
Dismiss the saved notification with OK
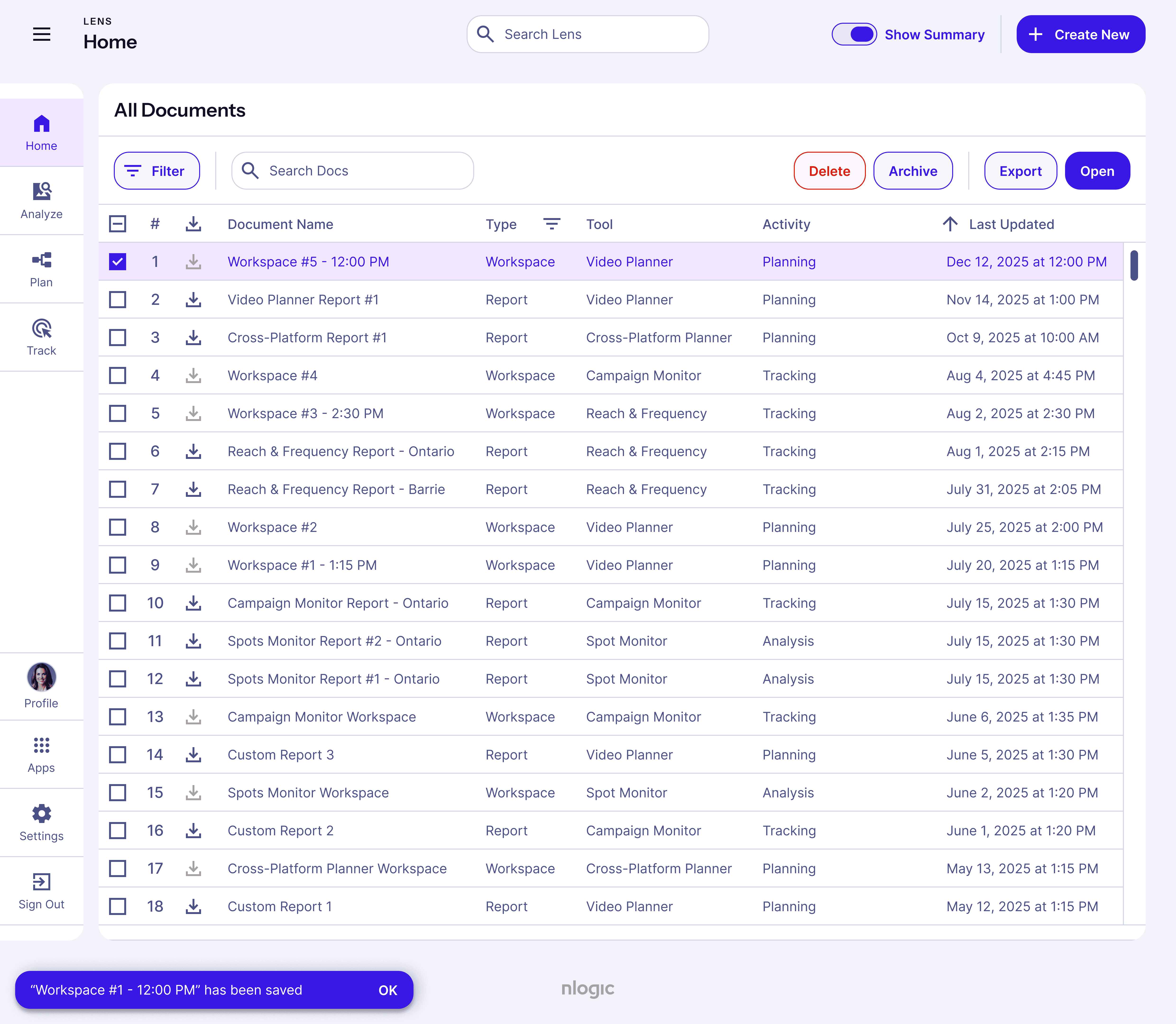387,990
